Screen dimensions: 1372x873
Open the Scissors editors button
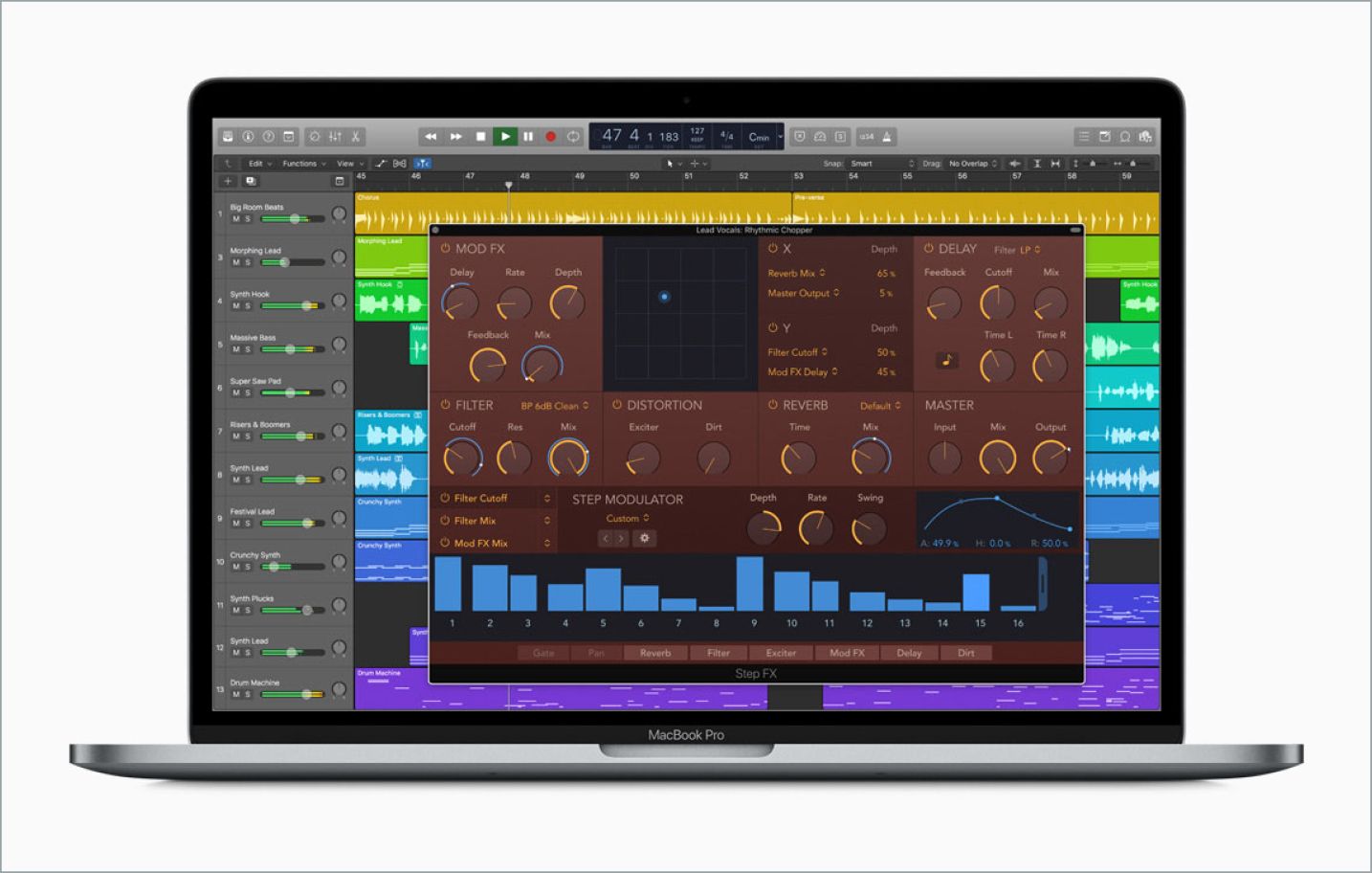coord(356,137)
